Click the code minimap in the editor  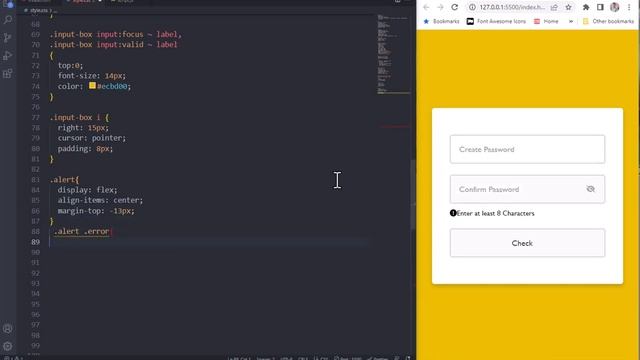pyautogui.click(x=393, y=55)
